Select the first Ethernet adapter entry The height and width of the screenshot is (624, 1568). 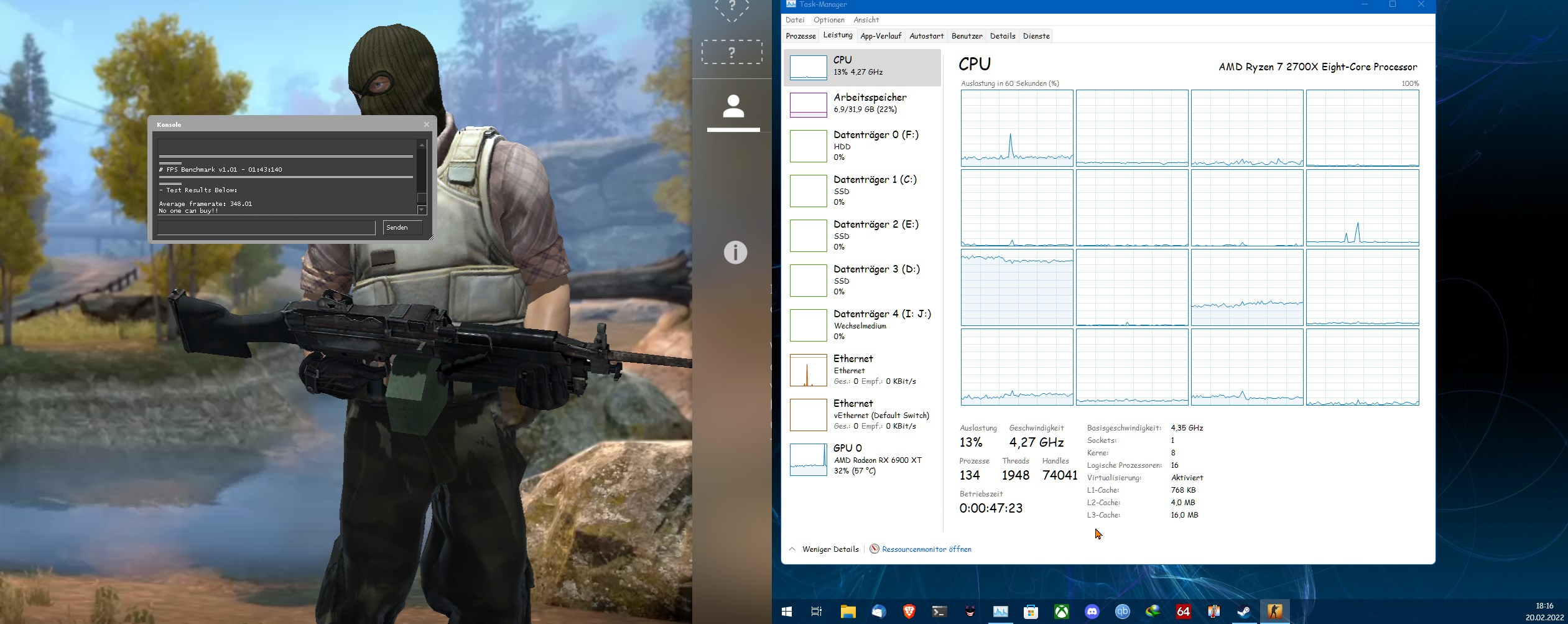pos(863,370)
